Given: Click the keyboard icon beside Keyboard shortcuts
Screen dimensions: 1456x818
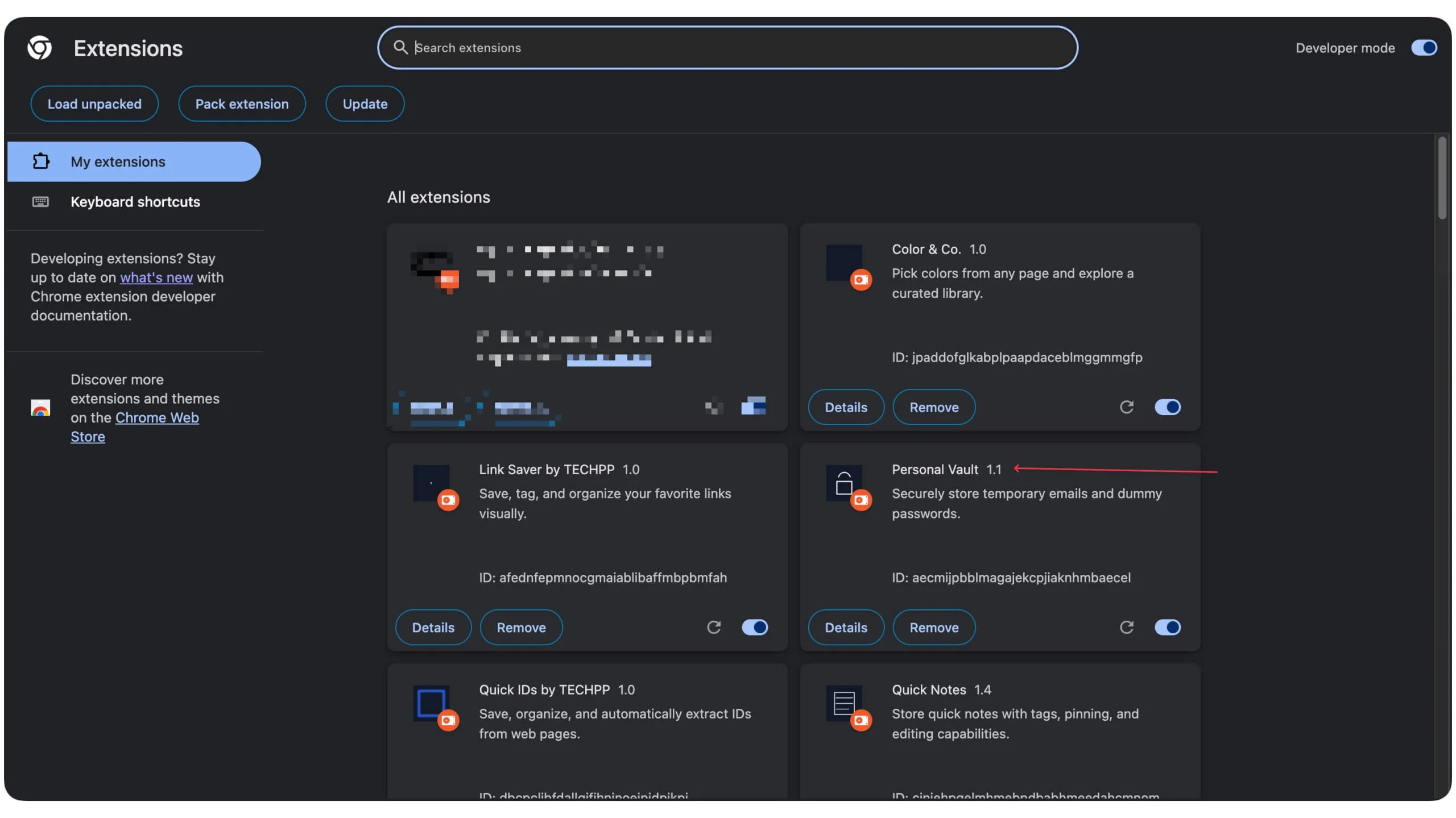Looking at the screenshot, I should coord(40,201).
